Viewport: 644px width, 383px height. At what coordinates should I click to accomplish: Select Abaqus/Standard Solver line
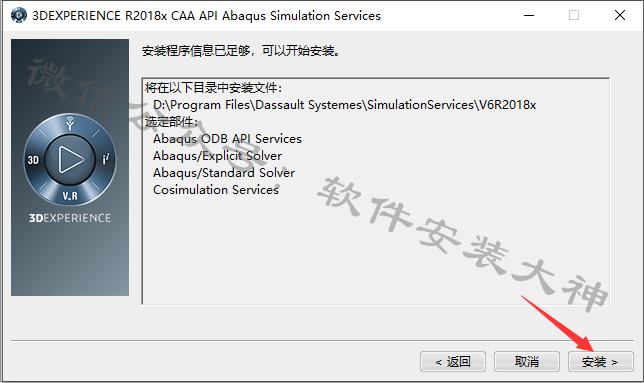coord(224,172)
